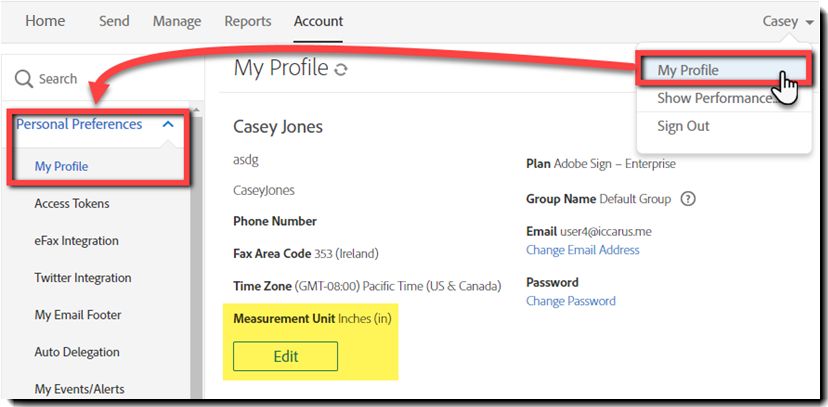
Task: Click the sidebar vertical scrollbar
Action: (196, 253)
